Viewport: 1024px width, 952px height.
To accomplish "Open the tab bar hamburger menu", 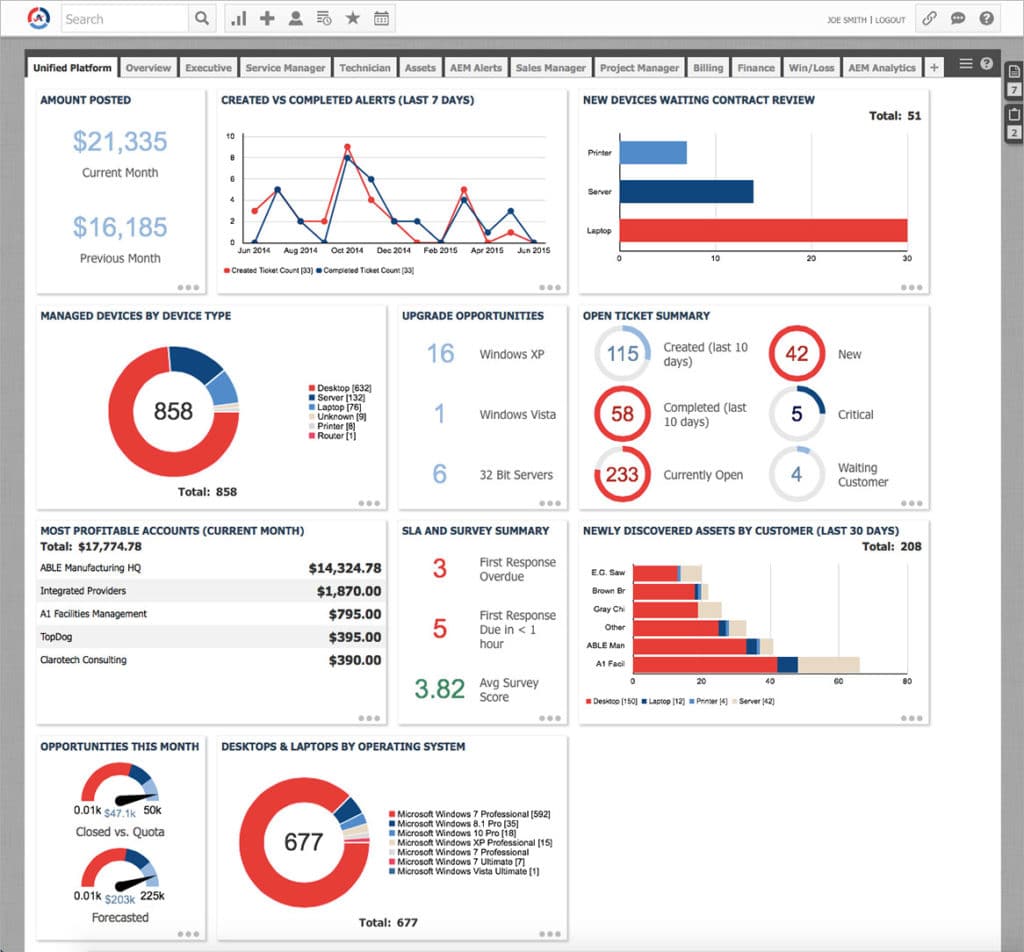I will click(x=966, y=64).
